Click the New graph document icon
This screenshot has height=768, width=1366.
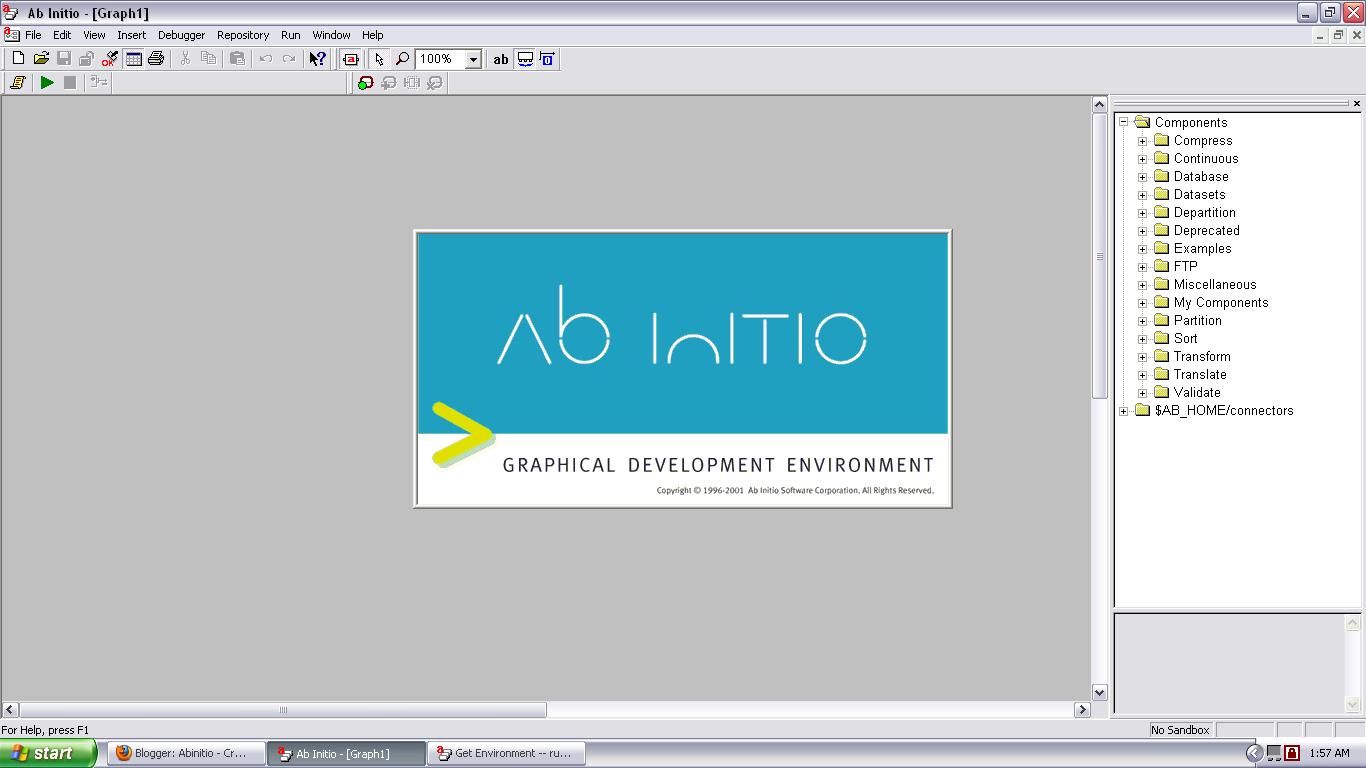[16, 59]
